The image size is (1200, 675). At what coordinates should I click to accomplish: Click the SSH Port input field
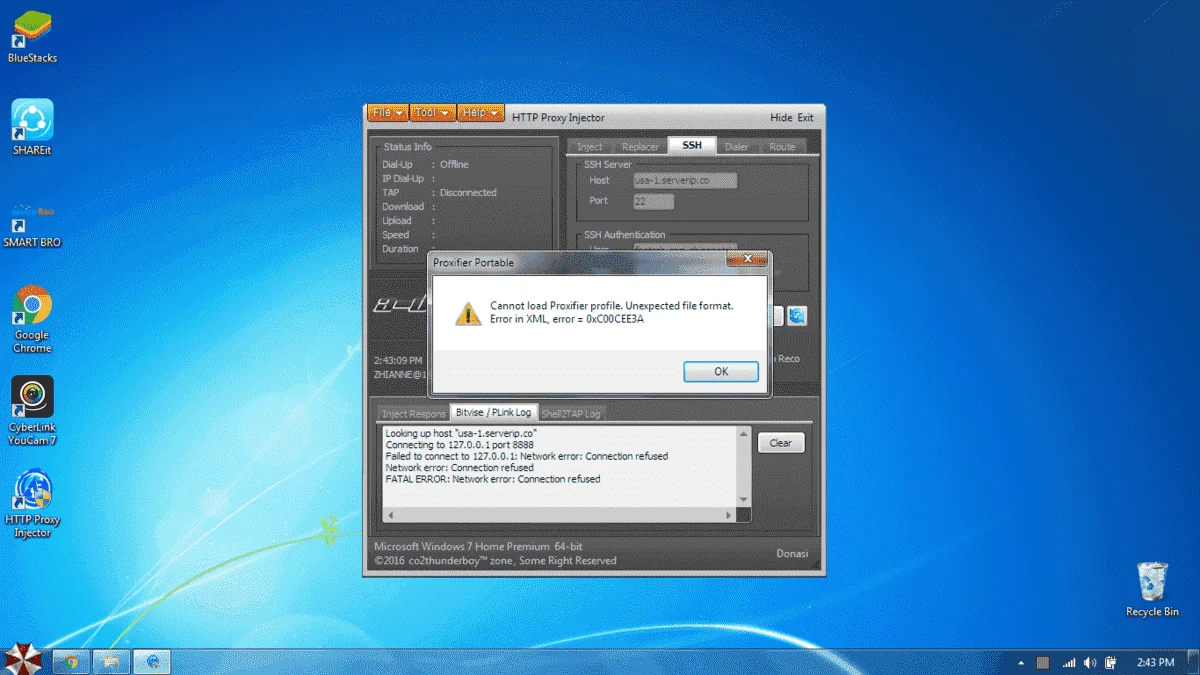654,201
